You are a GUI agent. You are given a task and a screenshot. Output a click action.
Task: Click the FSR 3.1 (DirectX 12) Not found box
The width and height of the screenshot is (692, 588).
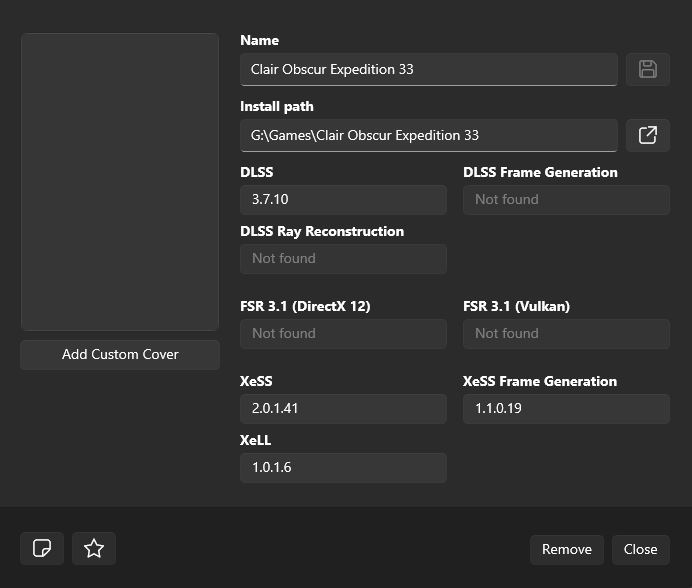point(343,334)
